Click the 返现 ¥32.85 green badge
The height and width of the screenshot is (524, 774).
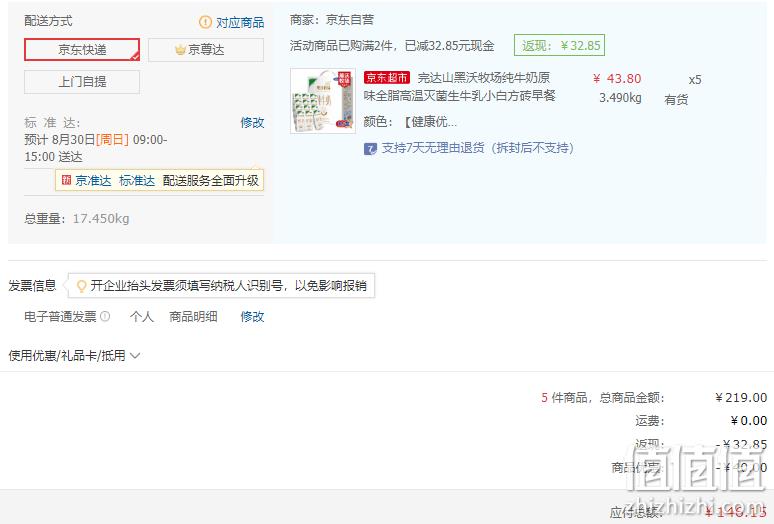tap(559, 46)
